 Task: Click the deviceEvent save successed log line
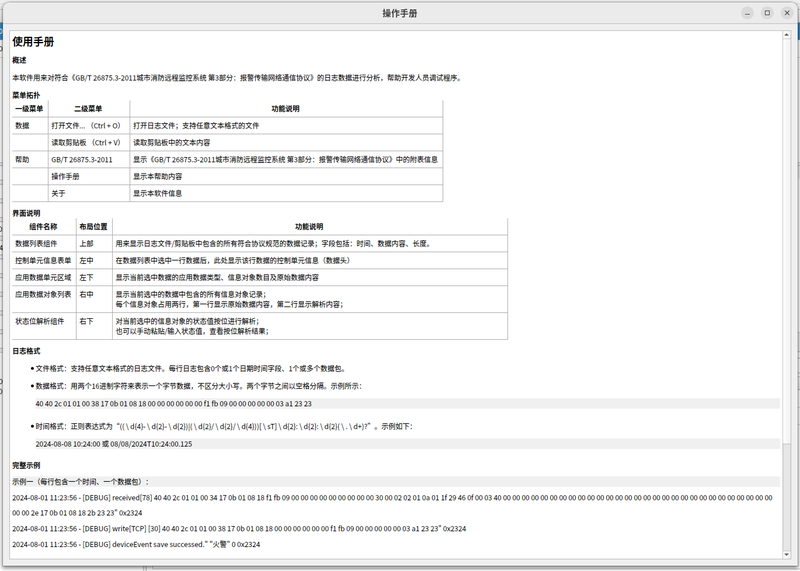point(136,544)
